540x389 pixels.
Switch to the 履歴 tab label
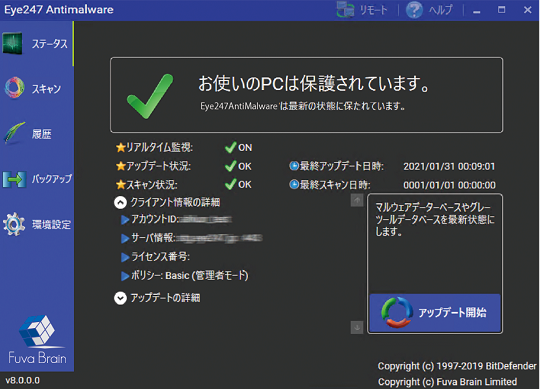coord(42,134)
